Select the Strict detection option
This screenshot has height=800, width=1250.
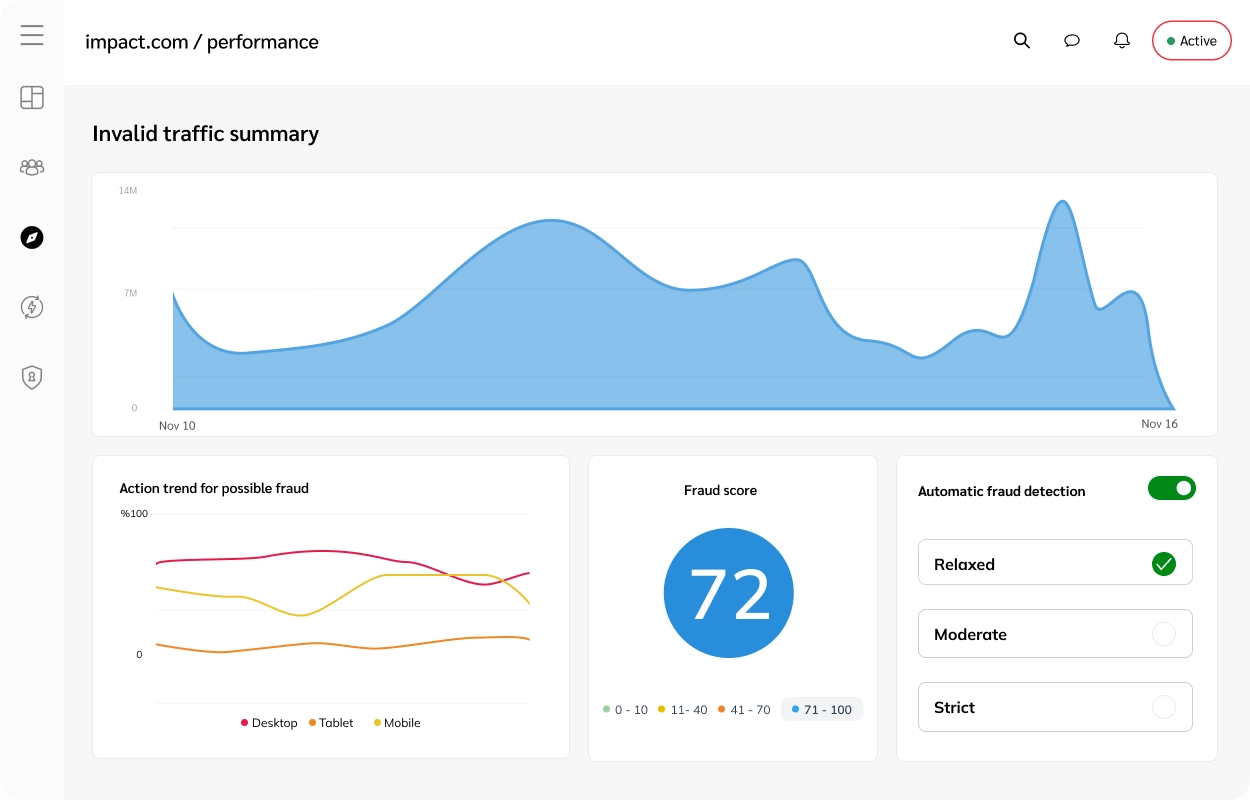pos(1055,707)
